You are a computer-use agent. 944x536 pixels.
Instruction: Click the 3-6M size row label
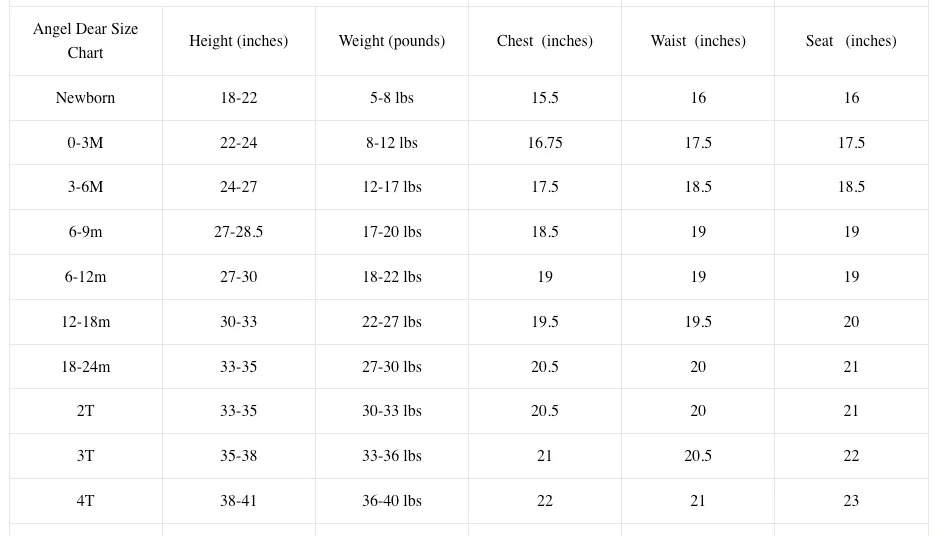tap(85, 187)
